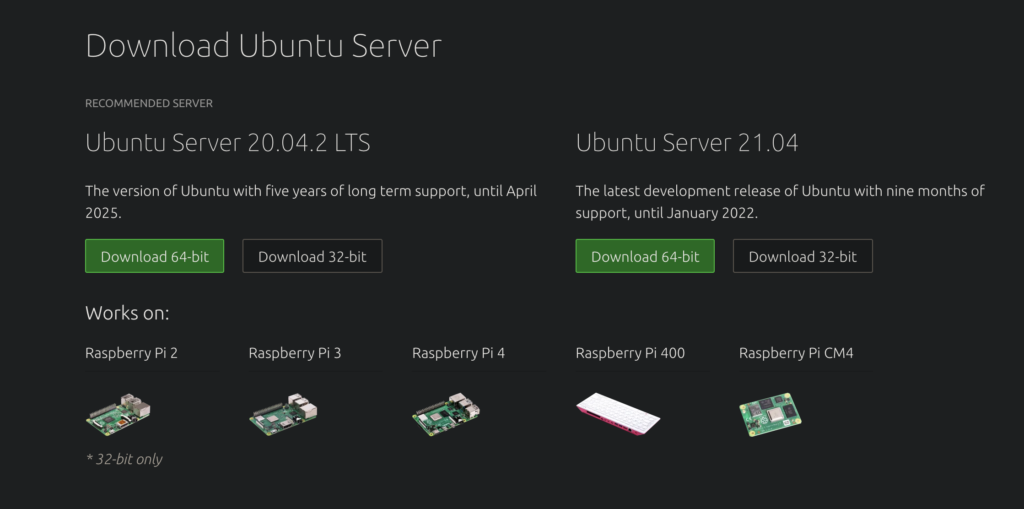This screenshot has height=509, width=1024.
Task: Click the "RECOMMENDED SERVER" label
Action: coord(149,103)
